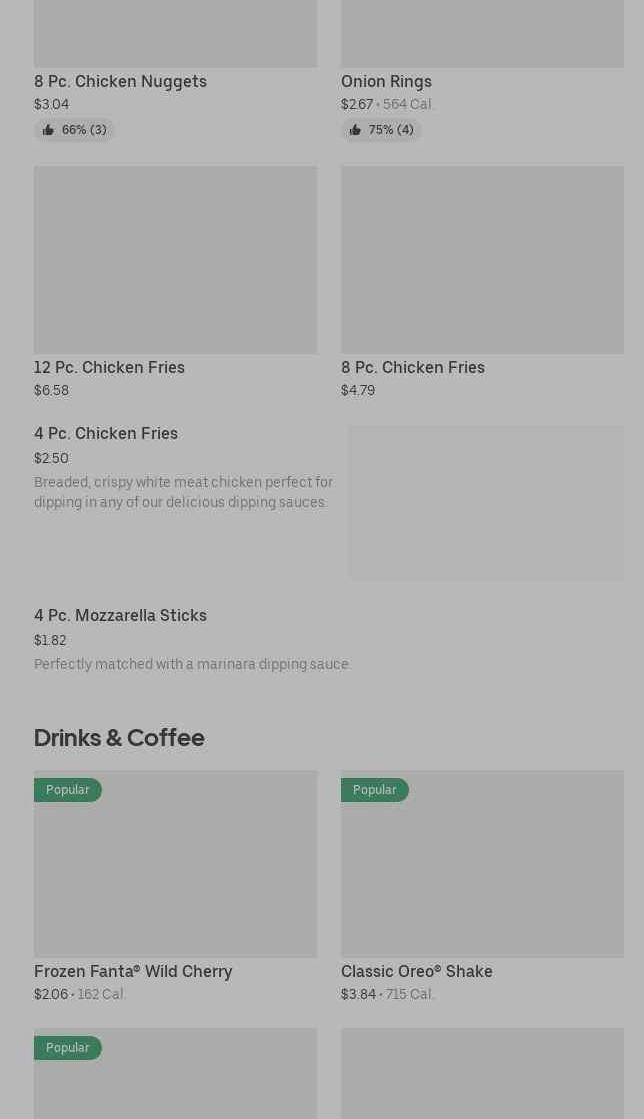Click the Mozzarella Sticks marinara description text
644x1119 pixels.
click(192, 664)
